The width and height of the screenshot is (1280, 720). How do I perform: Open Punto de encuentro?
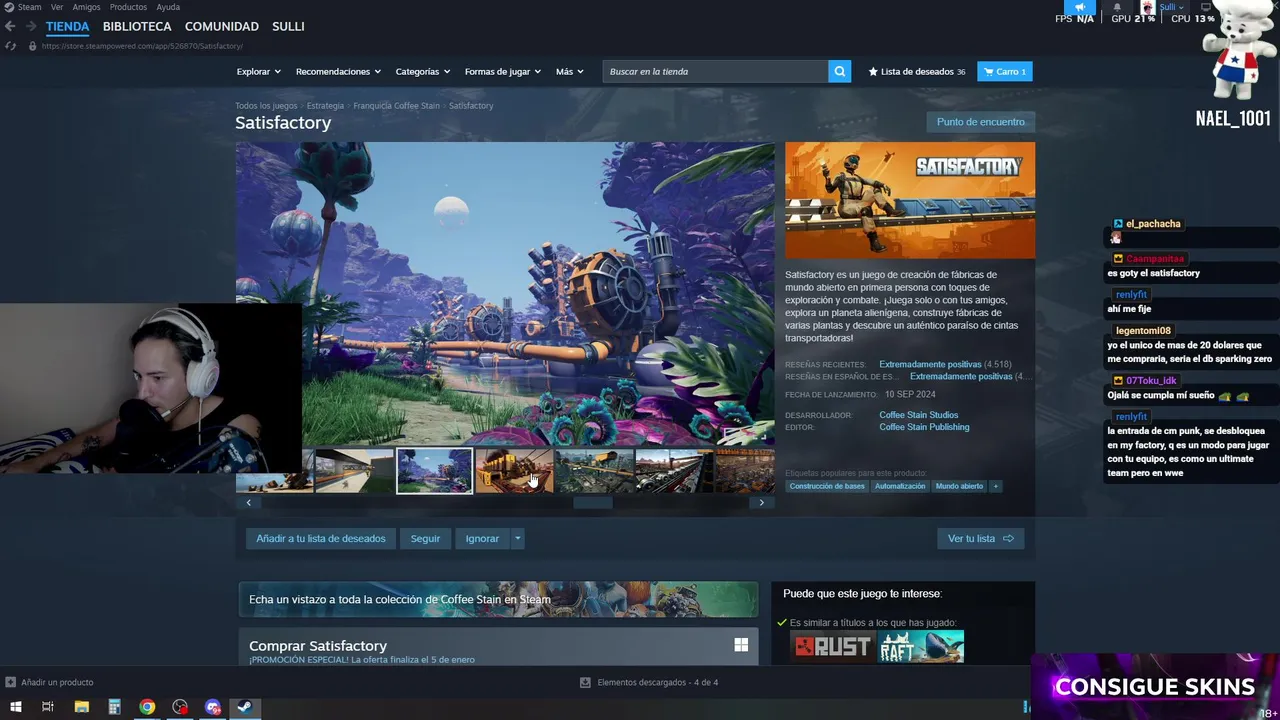point(981,122)
